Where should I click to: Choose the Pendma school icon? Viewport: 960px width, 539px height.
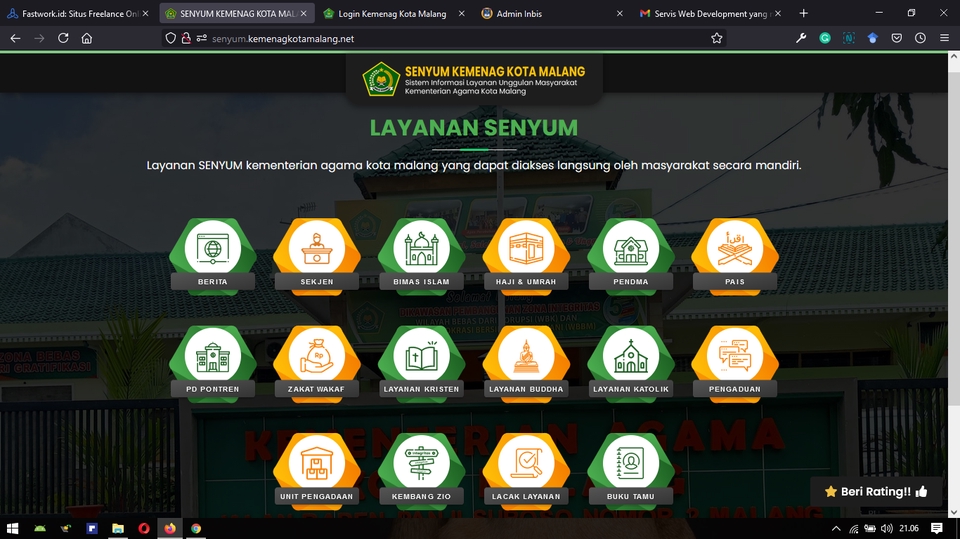coord(631,256)
